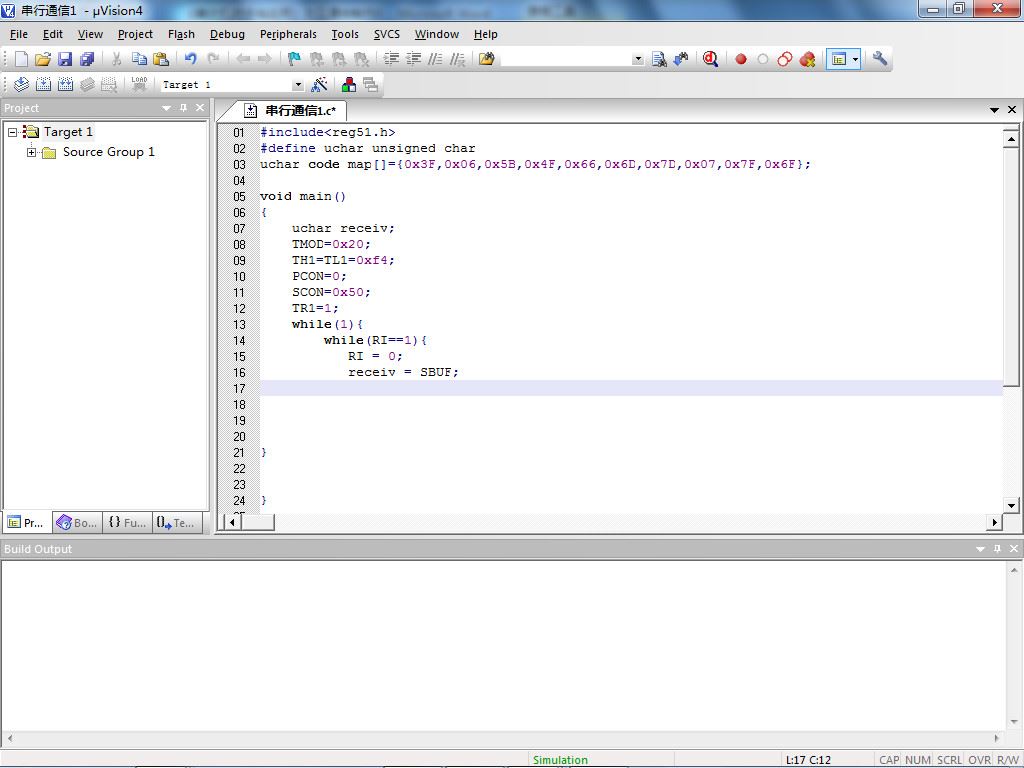Toggle a bookmark with the flag icon

pos(294,59)
